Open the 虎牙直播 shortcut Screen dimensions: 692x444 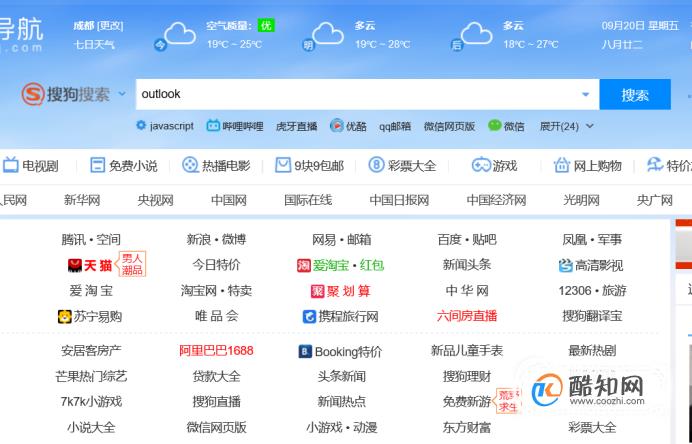point(297,126)
